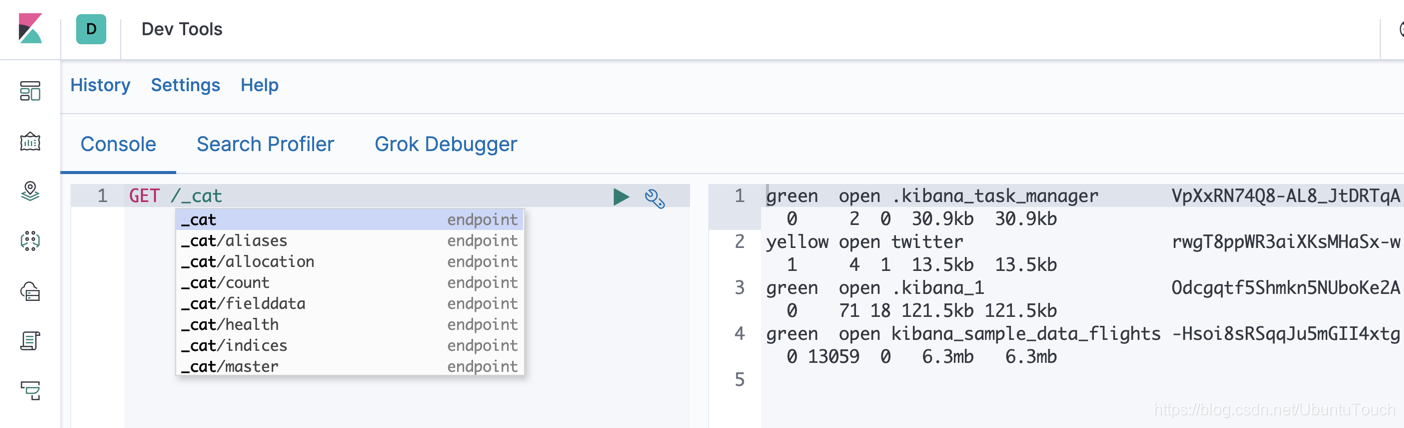
Task: Open APM icon in sidebar
Action: click(30, 391)
